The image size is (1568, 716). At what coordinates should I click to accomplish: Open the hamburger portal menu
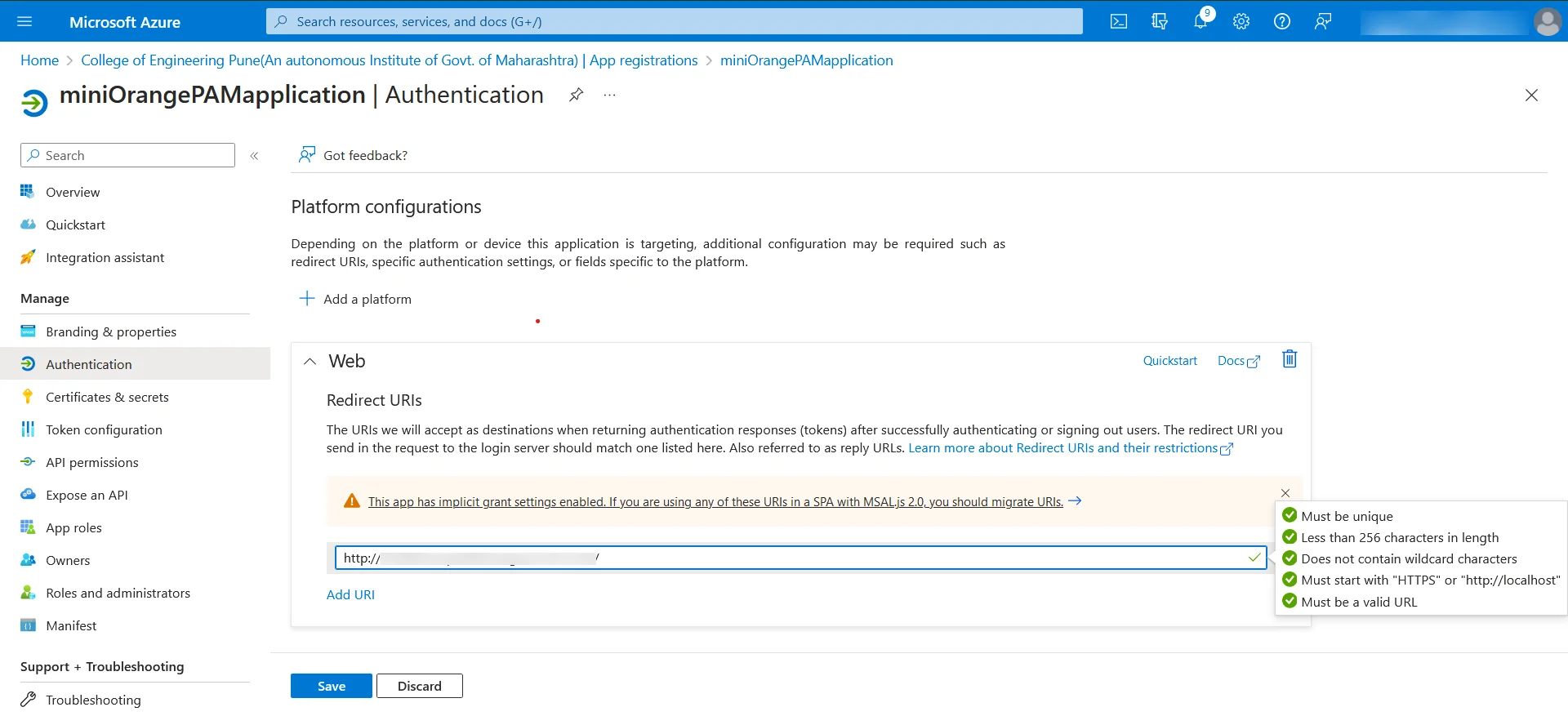[24, 21]
